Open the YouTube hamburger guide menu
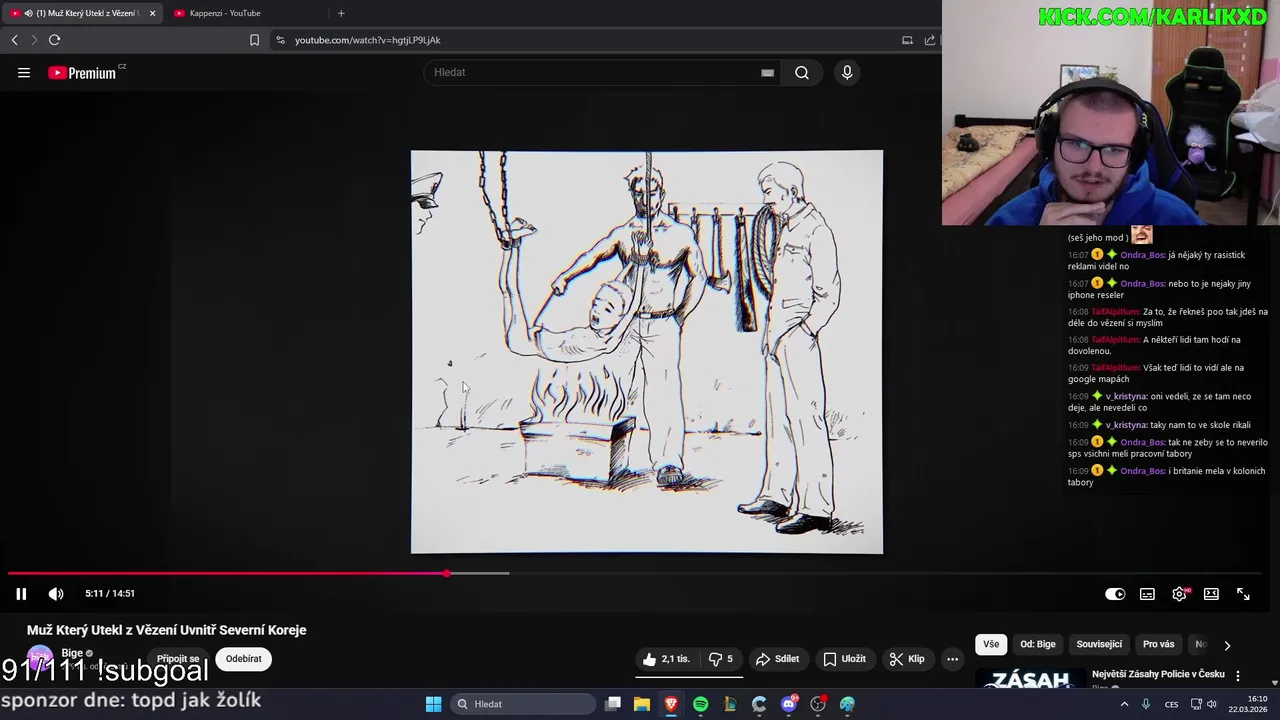The width and height of the screenshot is (1280, 720). [x=24, y=72]
